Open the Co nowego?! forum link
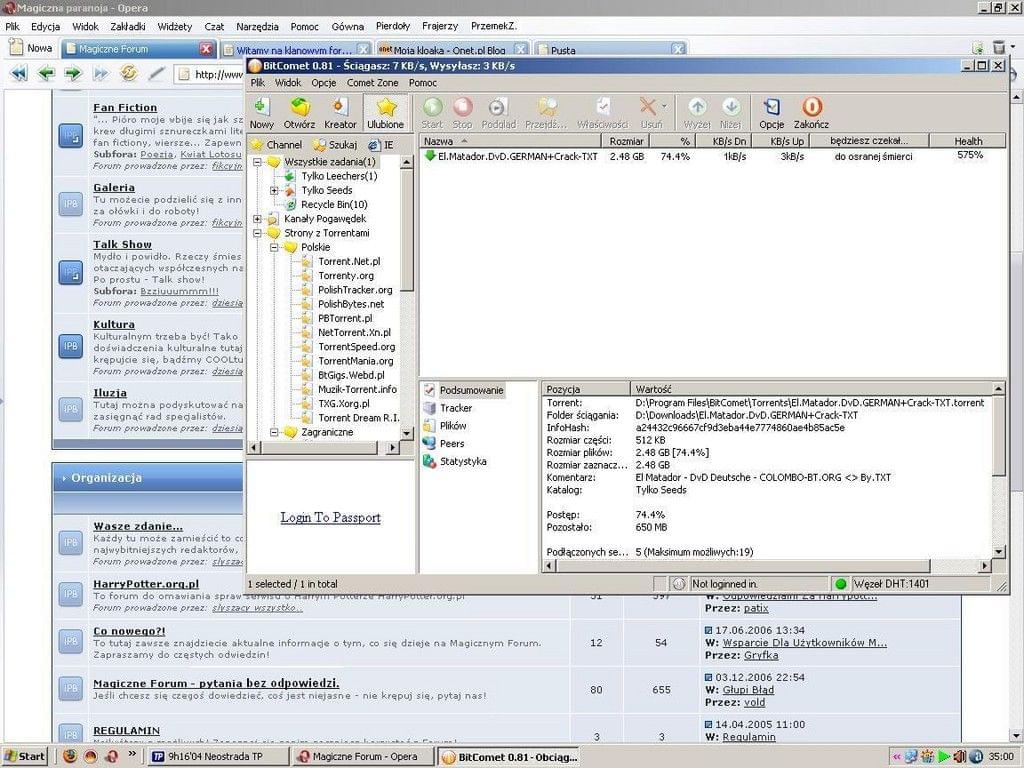This screenshot has height=768, width=1024. 129,632
